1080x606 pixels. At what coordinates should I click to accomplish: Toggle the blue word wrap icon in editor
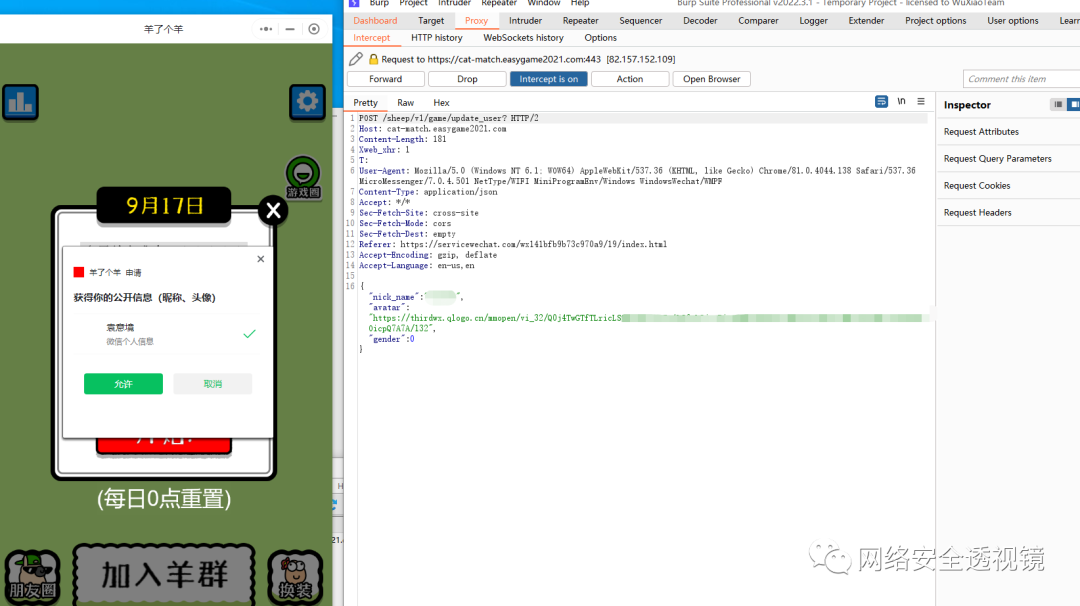pyautogui.click(x=881, y=101)
